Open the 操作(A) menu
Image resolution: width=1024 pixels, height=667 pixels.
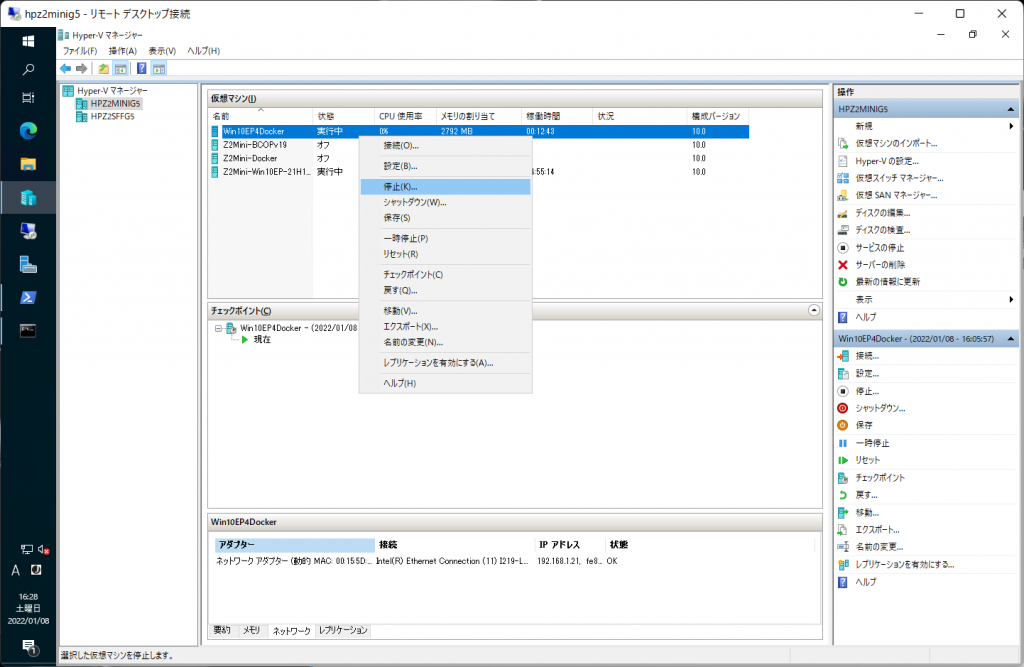click(123, 51)
